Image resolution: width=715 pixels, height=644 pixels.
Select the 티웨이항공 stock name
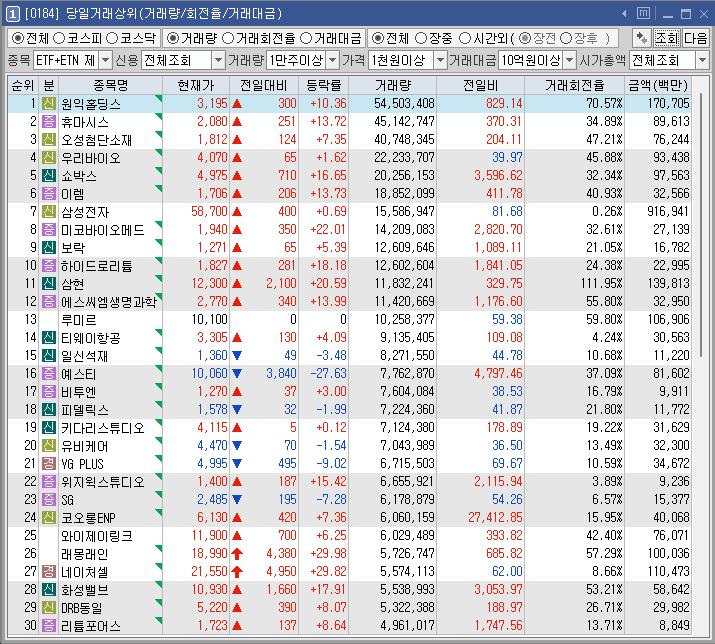click(91, 338)
